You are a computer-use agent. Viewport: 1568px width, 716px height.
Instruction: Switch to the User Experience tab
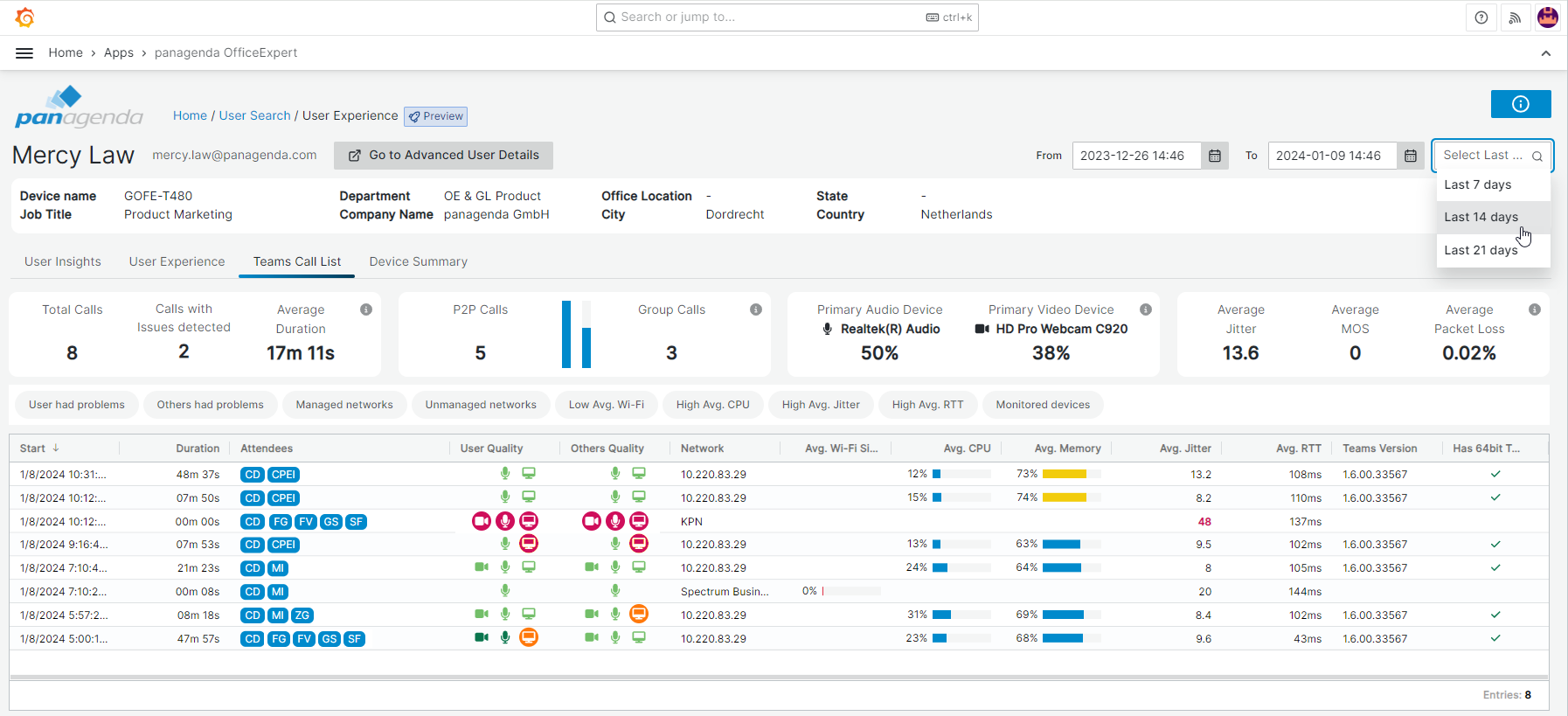pyautogui.click(x=177, y=261)
